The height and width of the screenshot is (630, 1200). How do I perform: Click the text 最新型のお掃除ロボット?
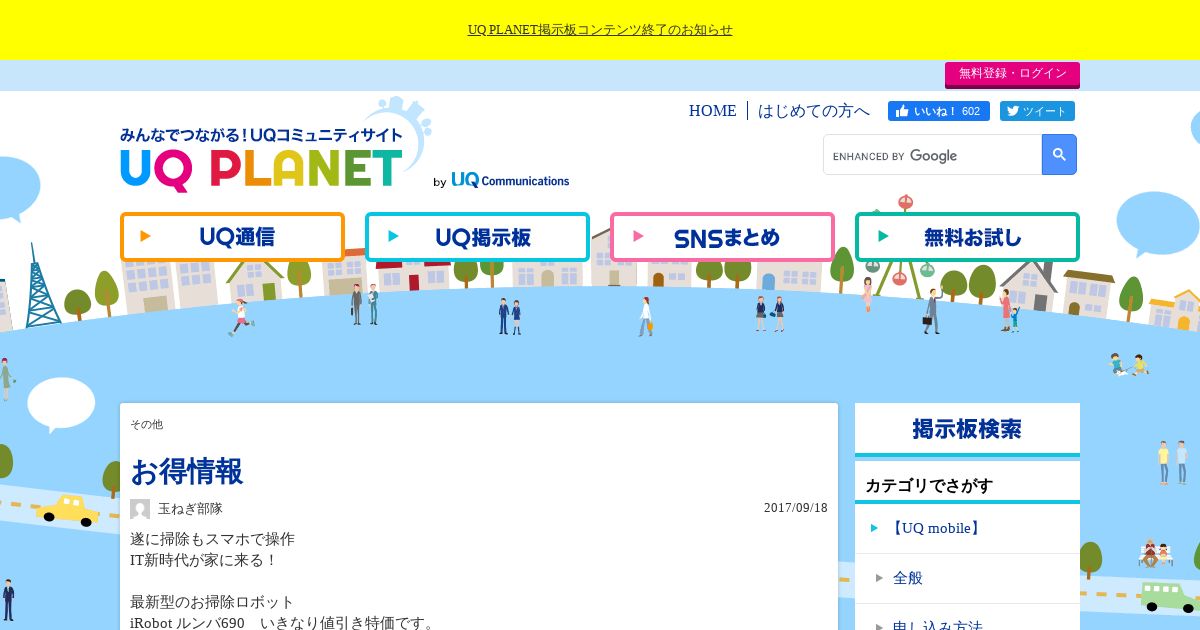coord(212,602)
